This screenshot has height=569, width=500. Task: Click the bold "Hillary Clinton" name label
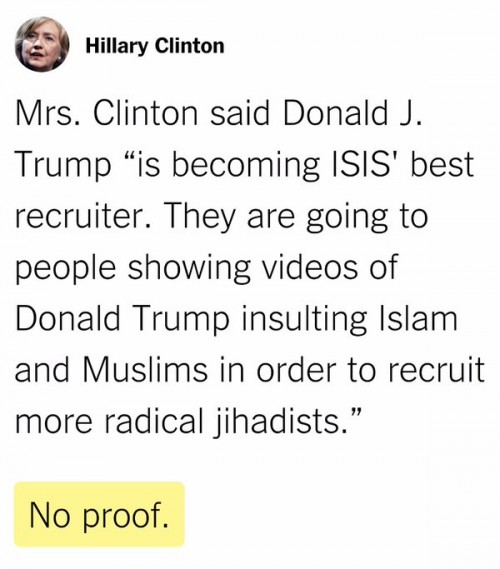click(x=155, y=46)
